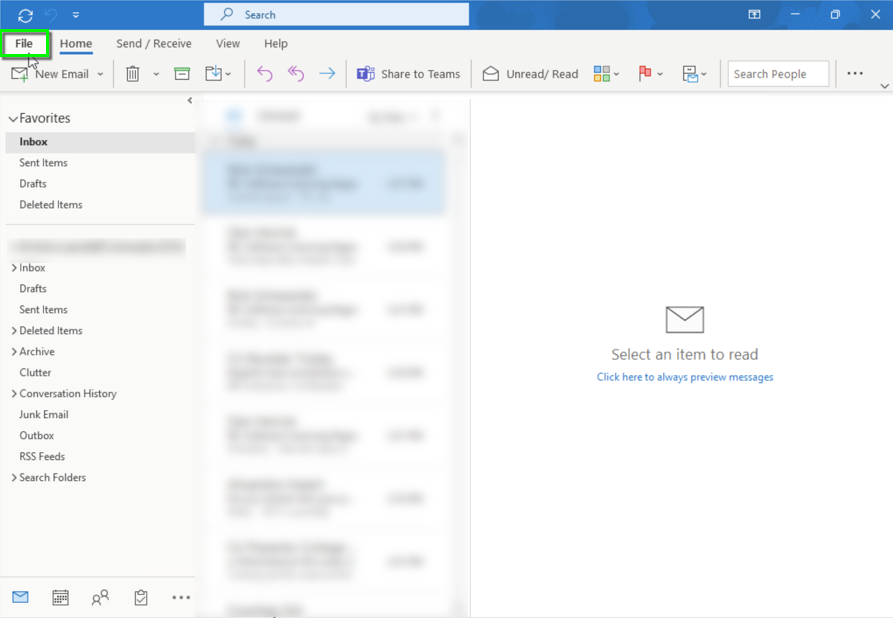Expand the account's Deleted Items chevron

(x=14, y=331)
